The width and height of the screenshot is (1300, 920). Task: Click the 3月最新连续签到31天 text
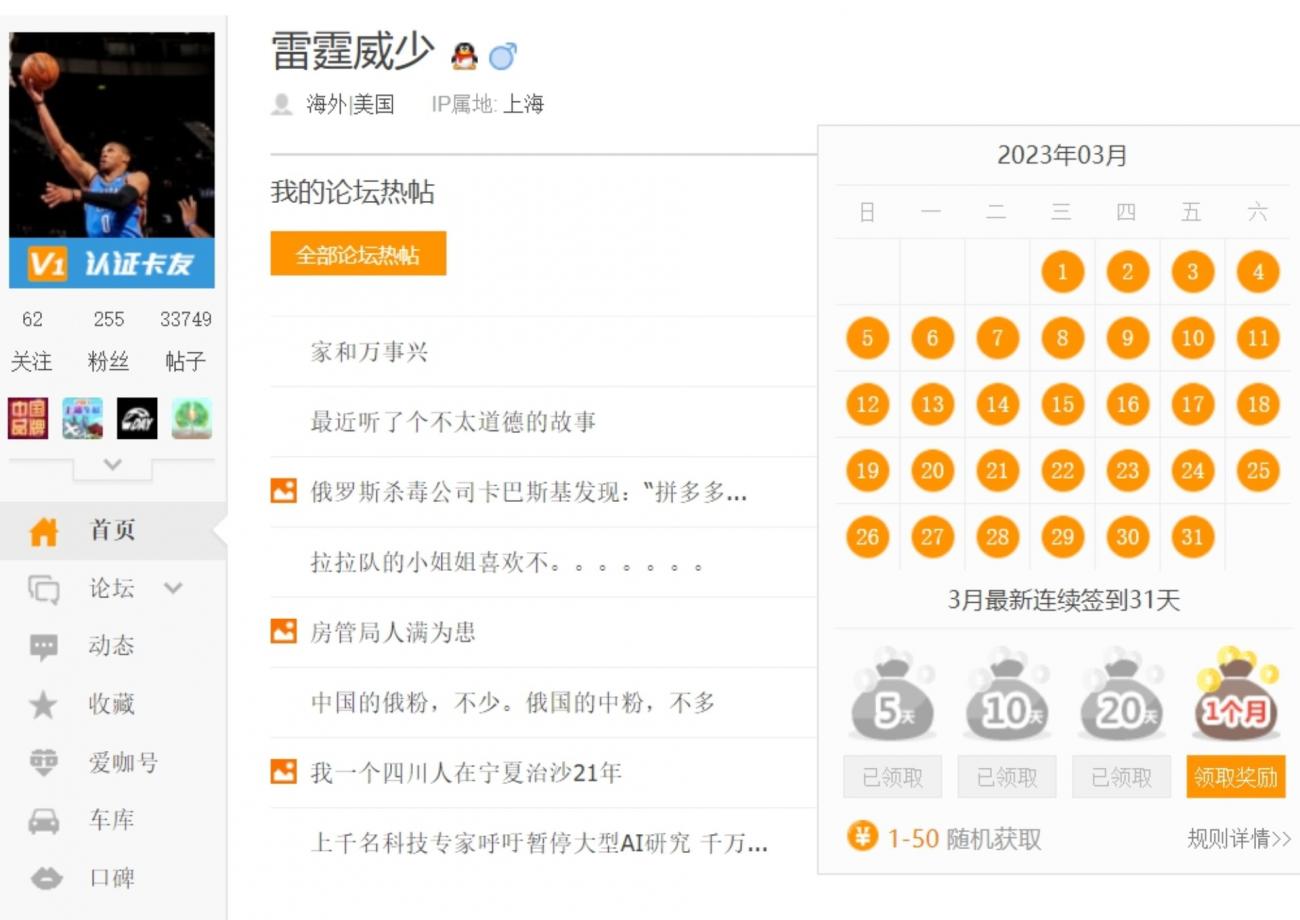pos(1064,600)
